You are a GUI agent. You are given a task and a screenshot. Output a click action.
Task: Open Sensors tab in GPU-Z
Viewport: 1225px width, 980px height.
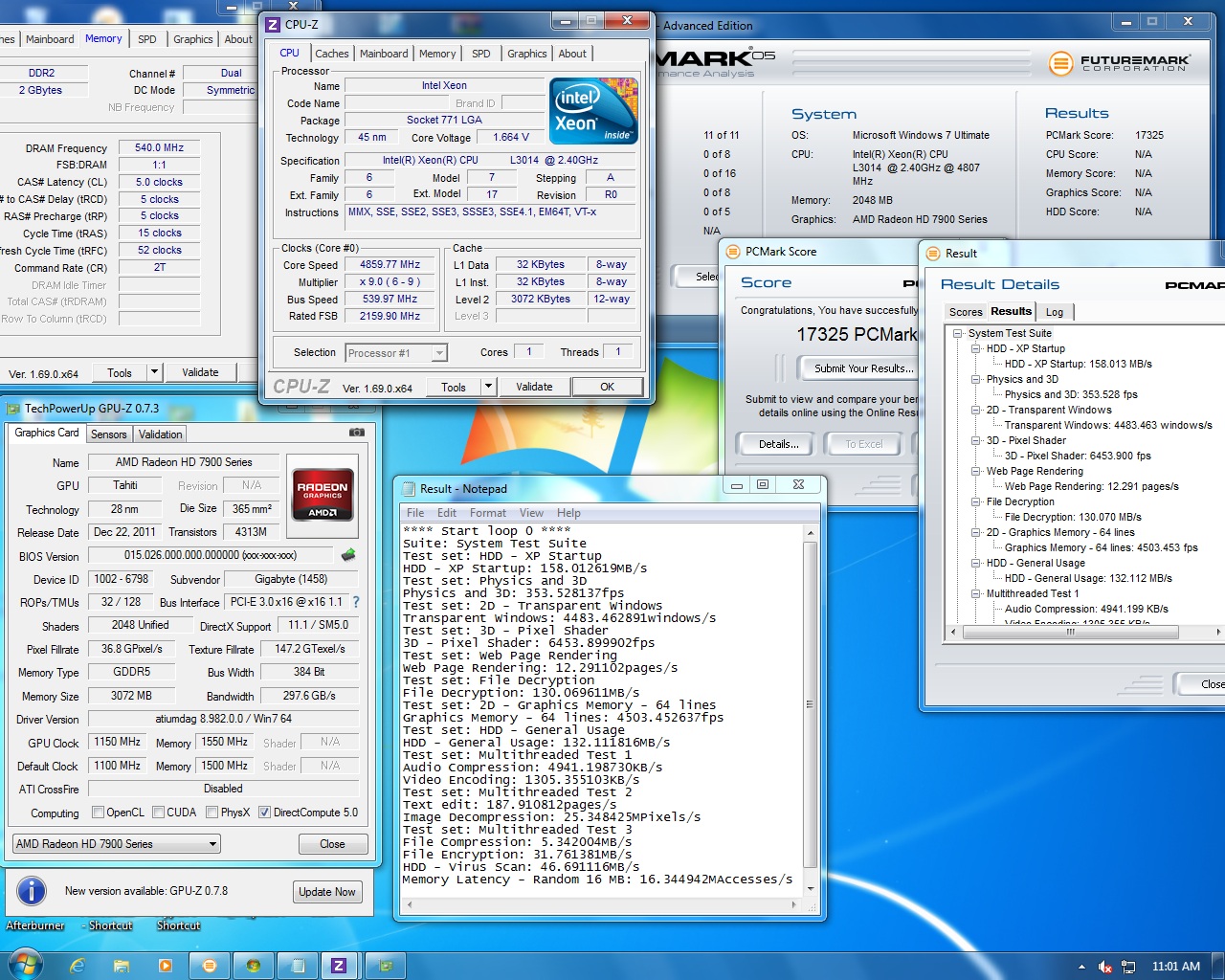pyautogui.click(x=109, y=434)
